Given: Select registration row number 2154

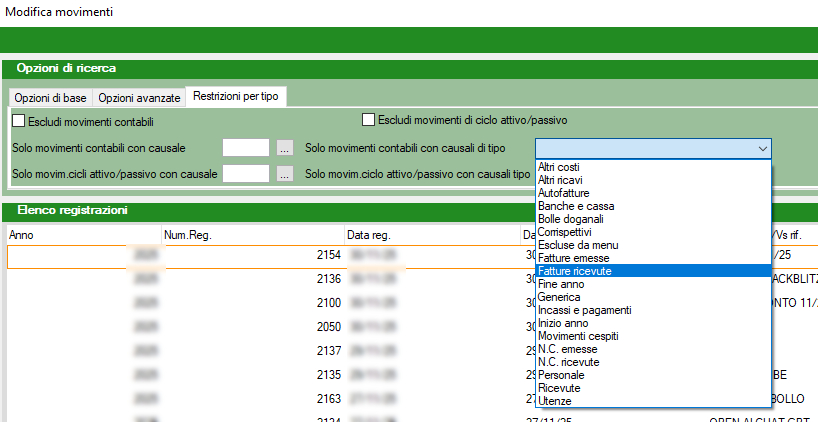Looking at the screenshot, I should coord(328,256).
